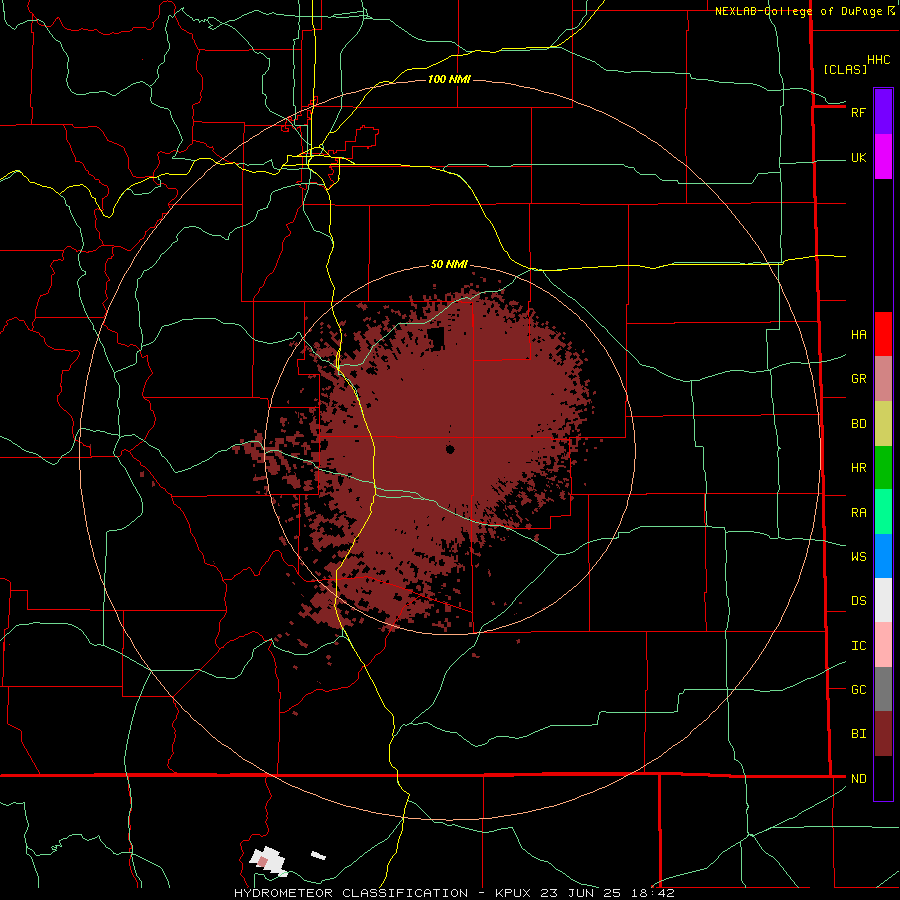900x900 pixels.
Task: Click the BD legend label
Action: (859, 424)
